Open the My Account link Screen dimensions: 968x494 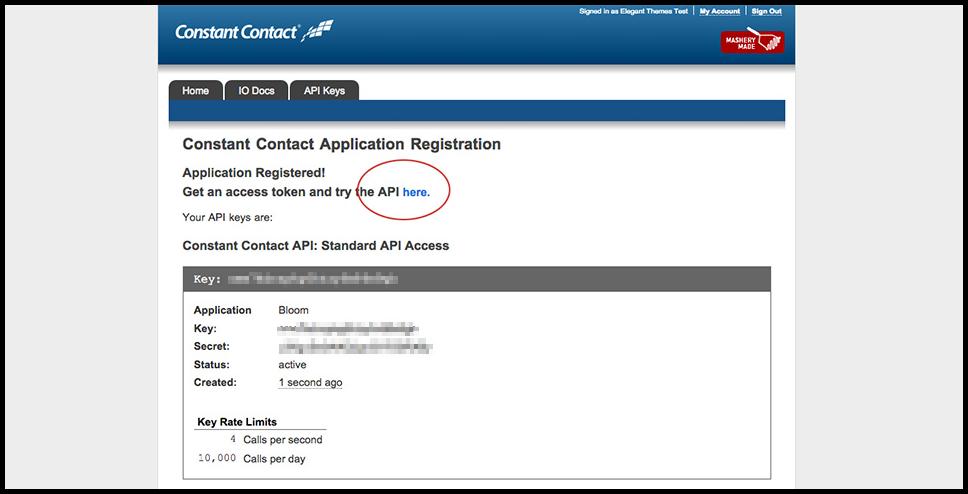720,11
